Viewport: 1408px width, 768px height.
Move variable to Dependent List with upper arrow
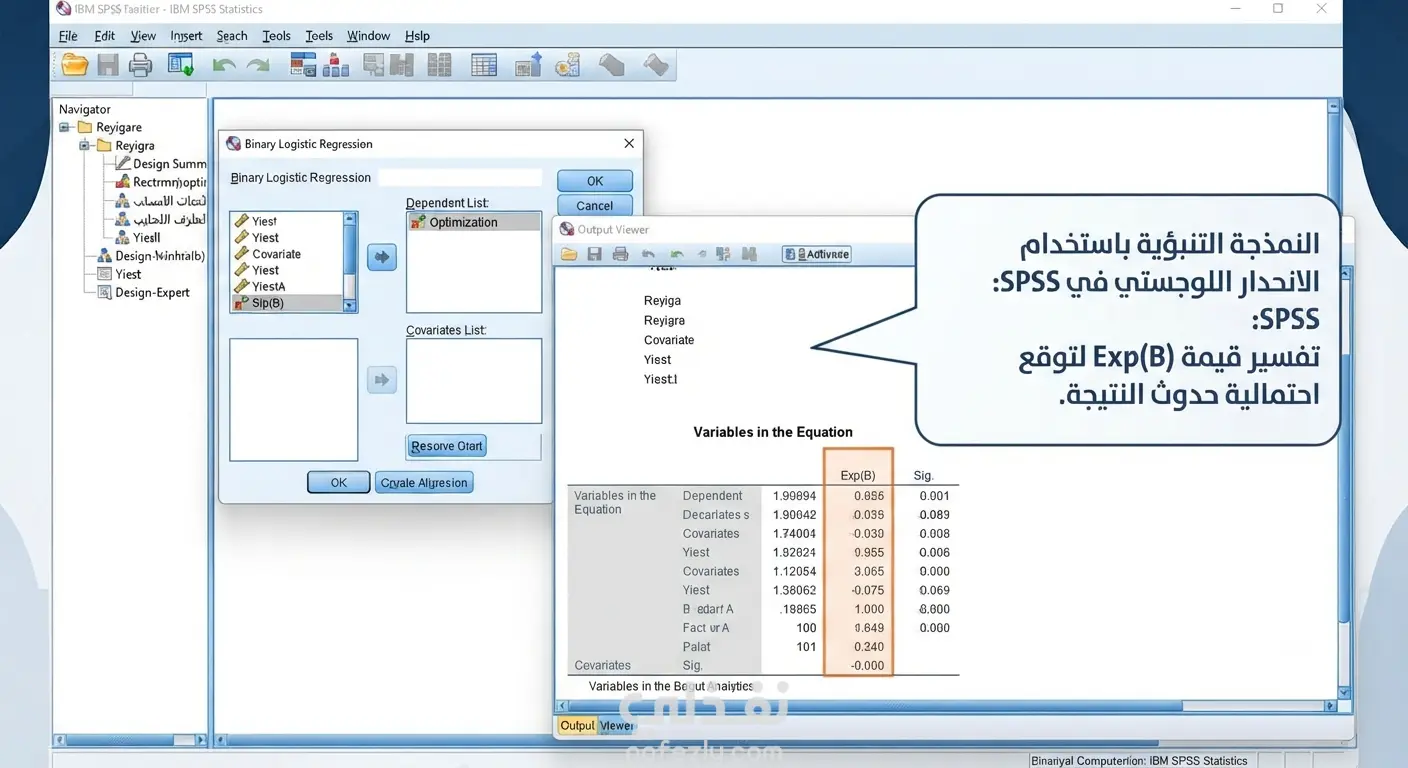pos(382,258)
